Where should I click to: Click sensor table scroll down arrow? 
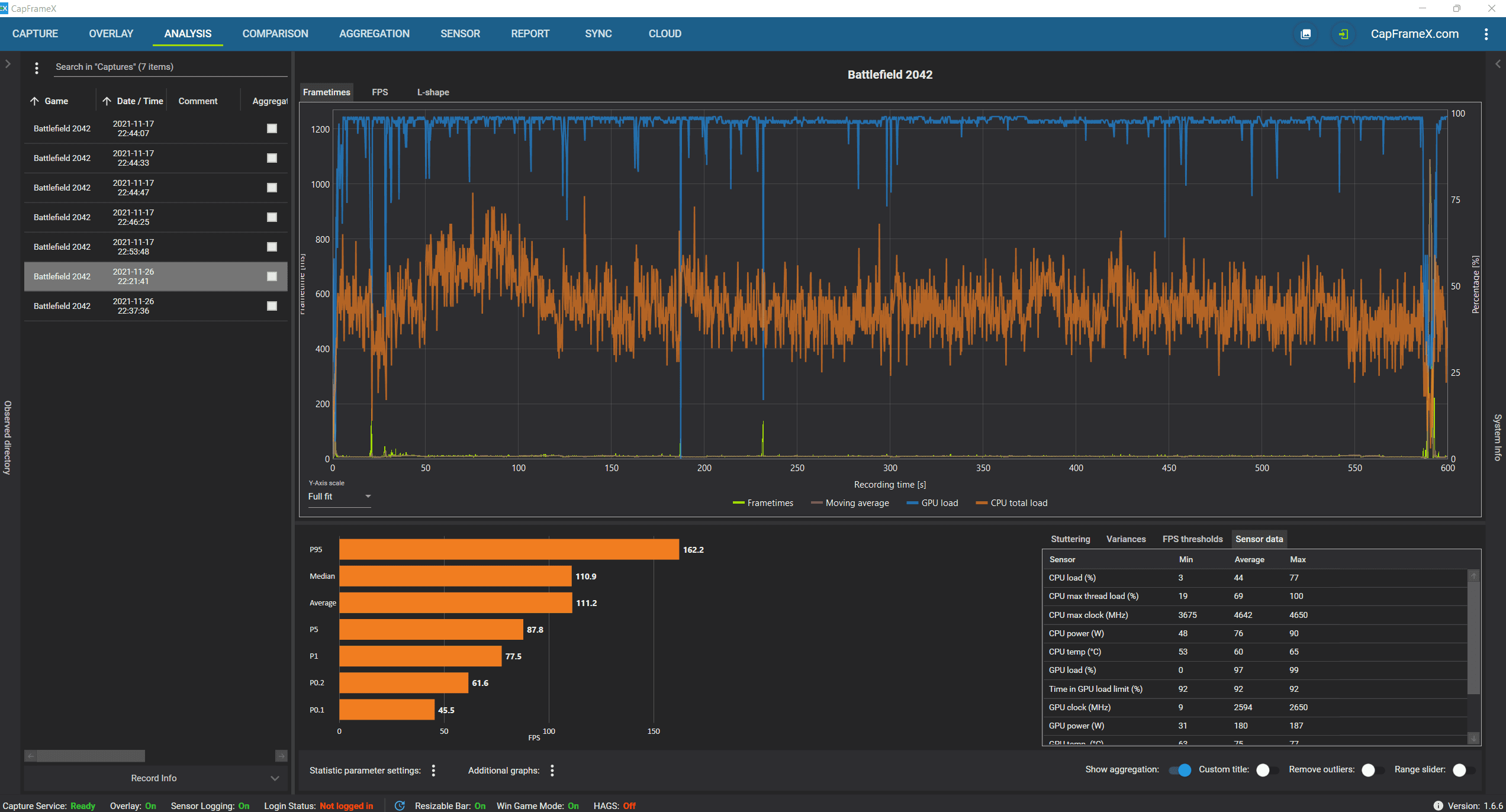(1473, 738)
